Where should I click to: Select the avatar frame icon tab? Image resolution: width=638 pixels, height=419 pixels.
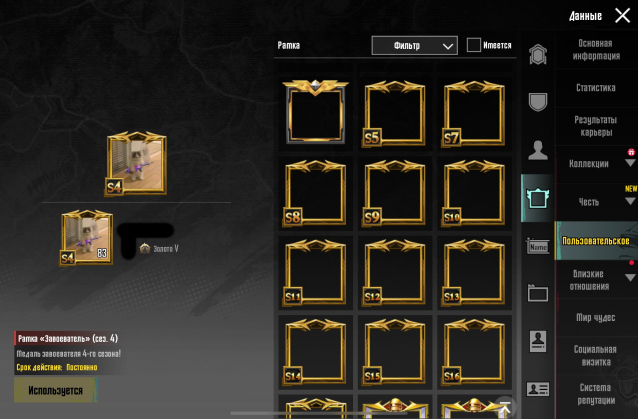coord(537,198)
